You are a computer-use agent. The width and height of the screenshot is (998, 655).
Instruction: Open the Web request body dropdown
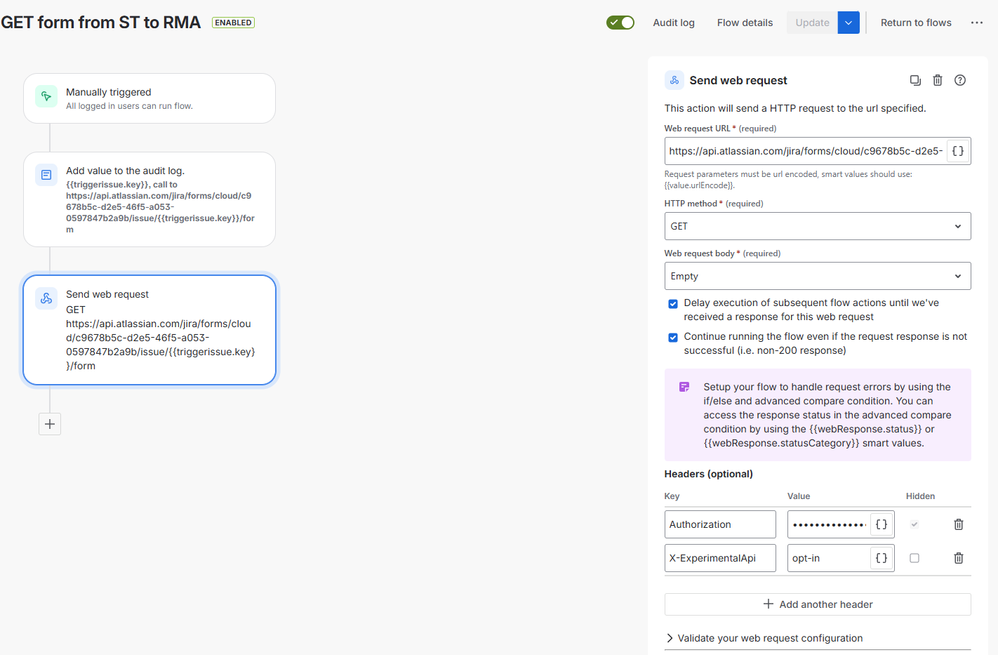click(x=817, y=276)
